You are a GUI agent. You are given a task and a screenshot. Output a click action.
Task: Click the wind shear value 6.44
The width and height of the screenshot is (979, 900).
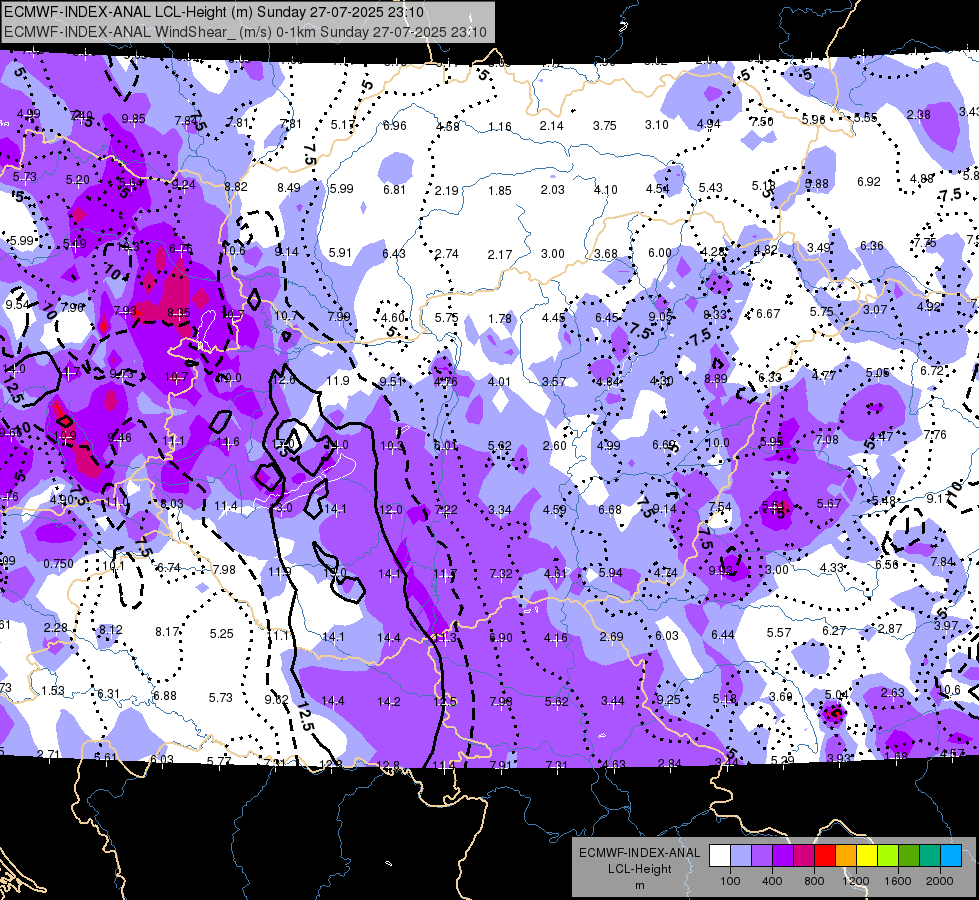pos(723,635)
